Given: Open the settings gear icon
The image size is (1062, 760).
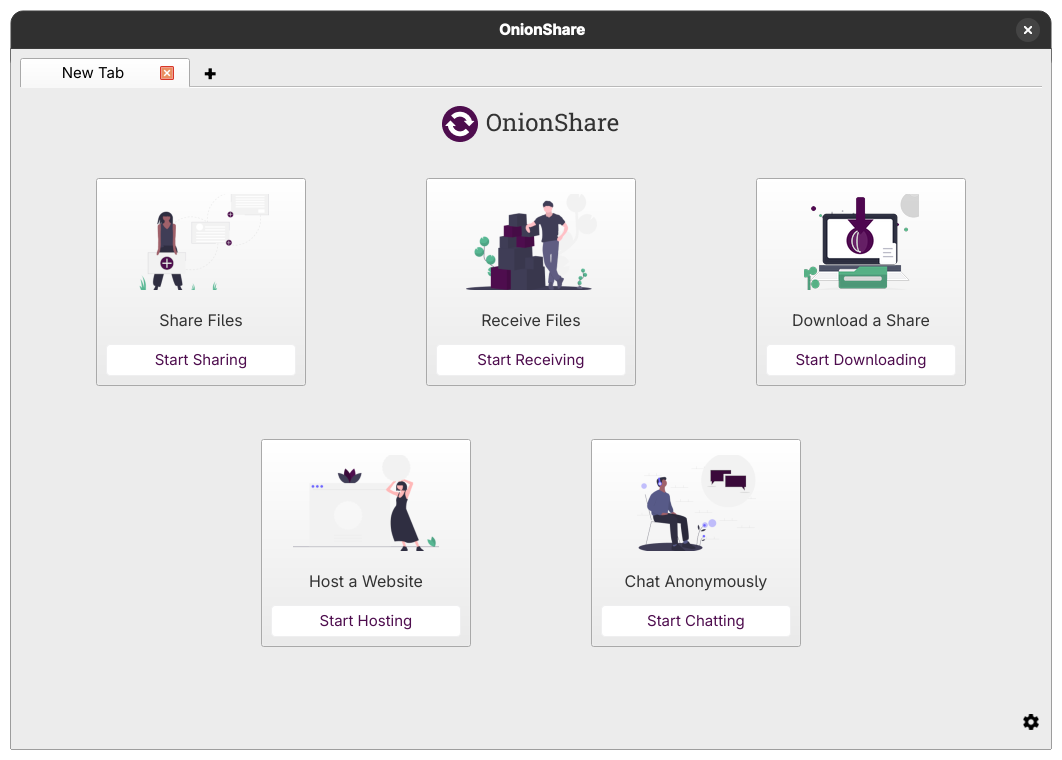Looking at the screenshot, I should 1030,722.
